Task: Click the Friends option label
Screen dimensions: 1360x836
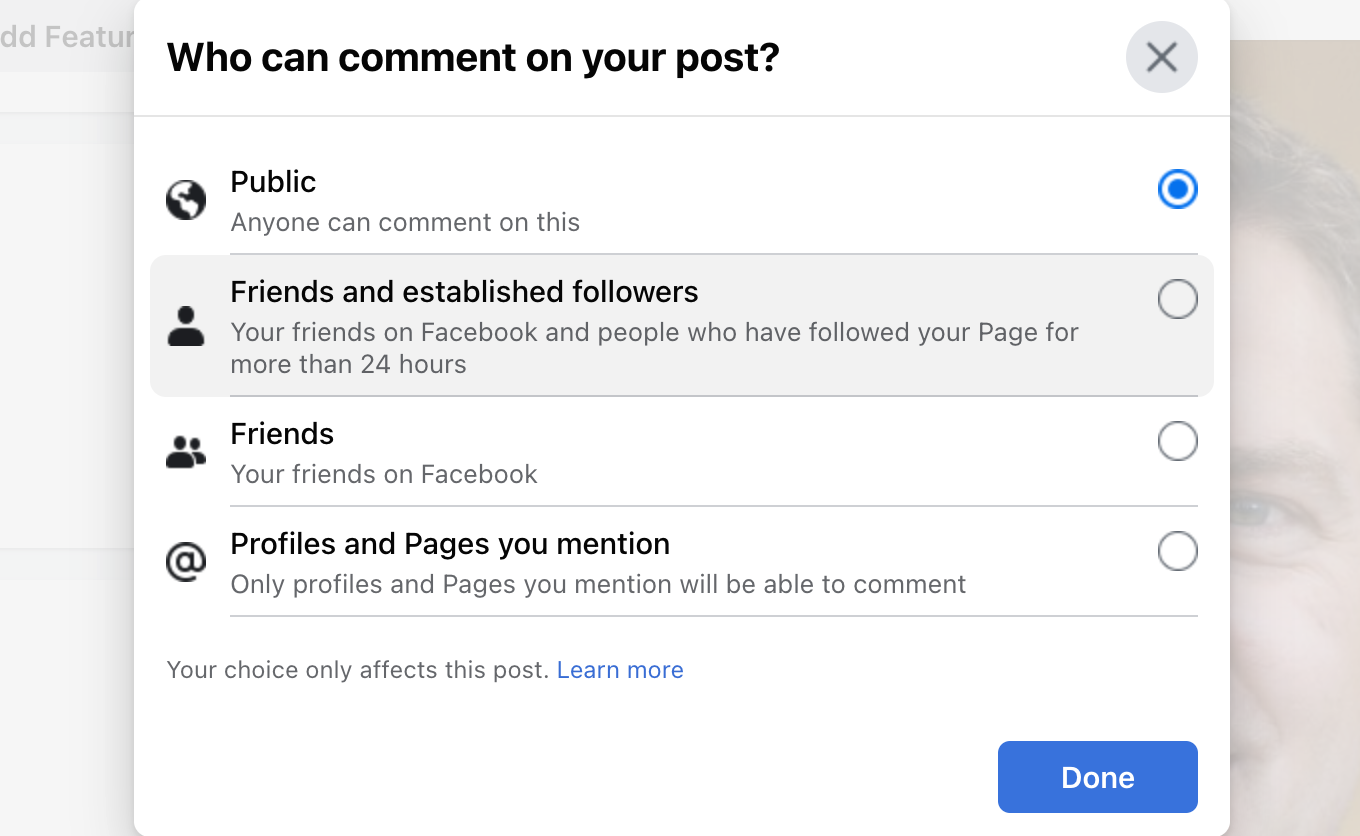Action: pos(281,434)
